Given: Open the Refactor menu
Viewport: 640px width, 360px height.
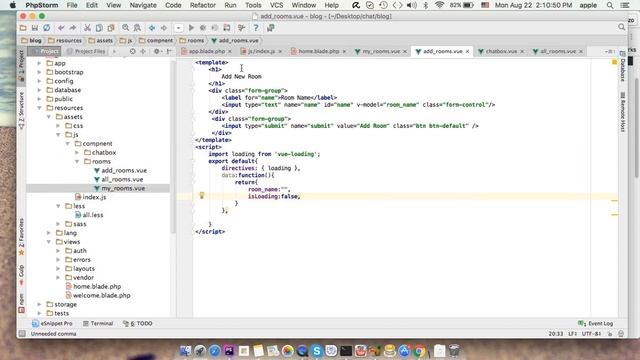Looking at the screenshot, I should 202,5.
